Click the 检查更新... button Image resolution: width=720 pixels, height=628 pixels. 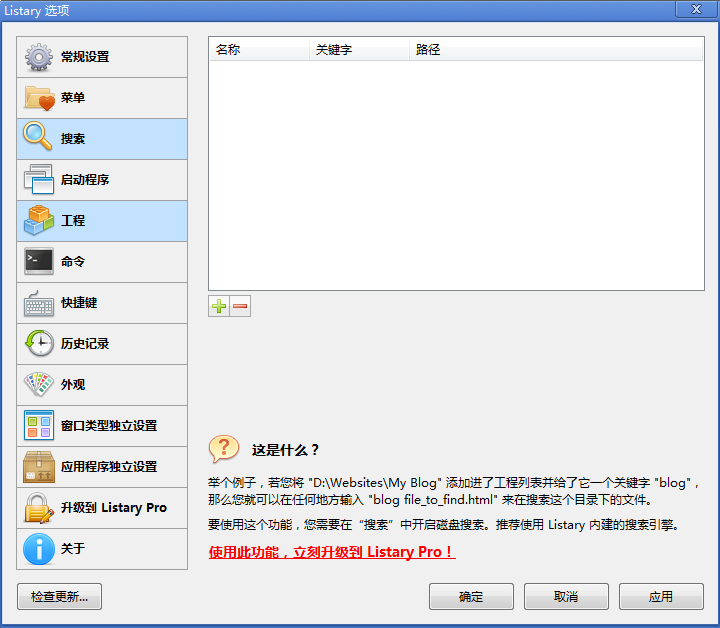point(59,597)
